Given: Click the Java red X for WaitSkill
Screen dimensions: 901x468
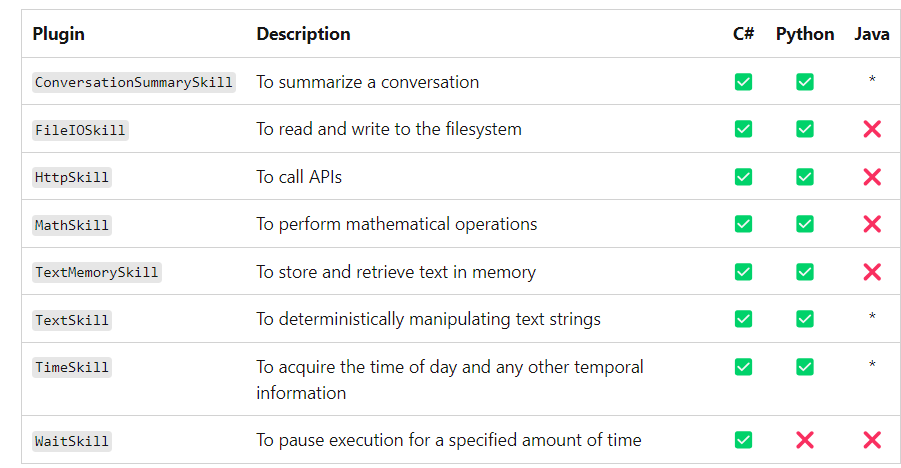Looking at the screenshot, I should click(x=872, y=440).
